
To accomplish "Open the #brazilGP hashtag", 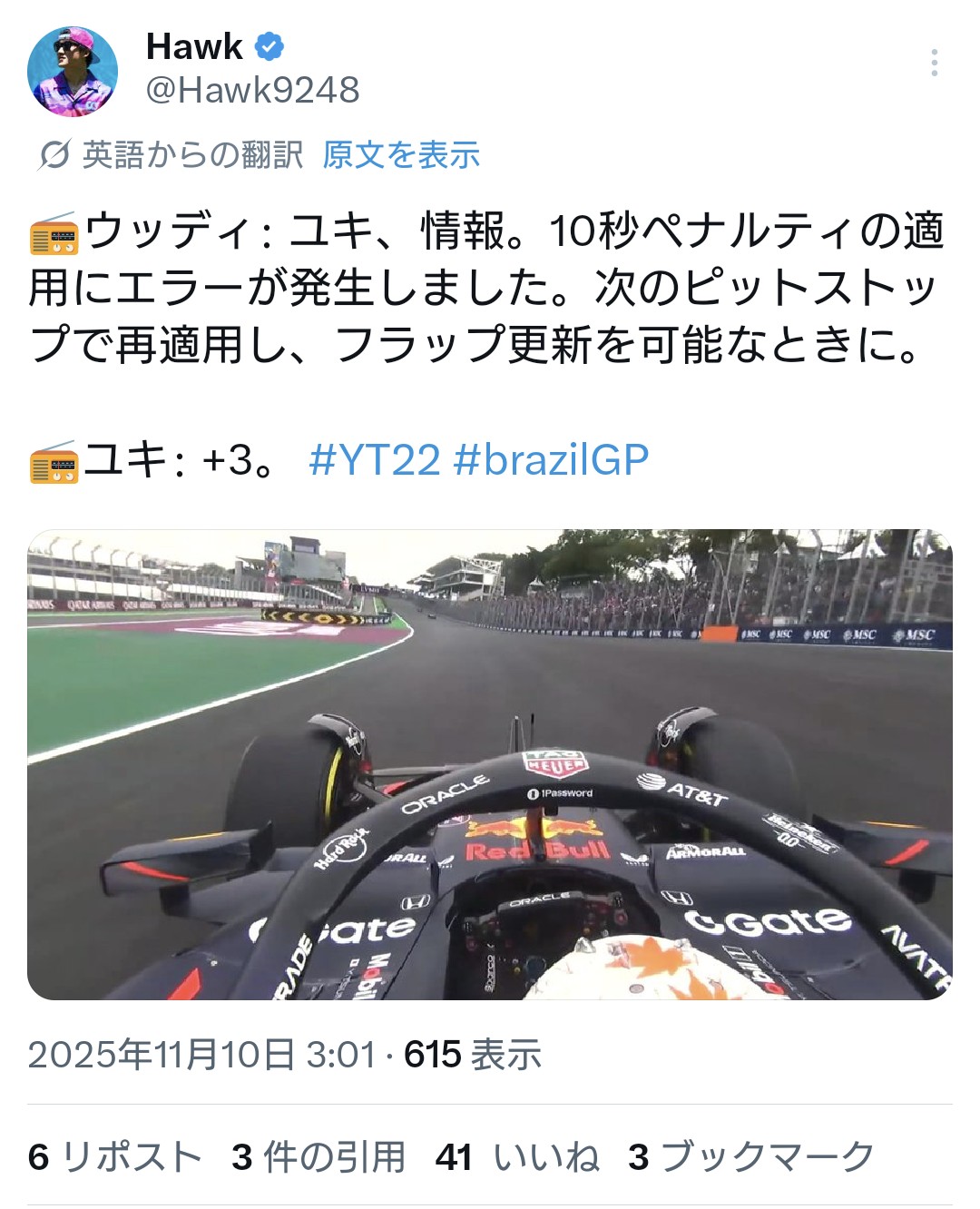I will (551, 460).
